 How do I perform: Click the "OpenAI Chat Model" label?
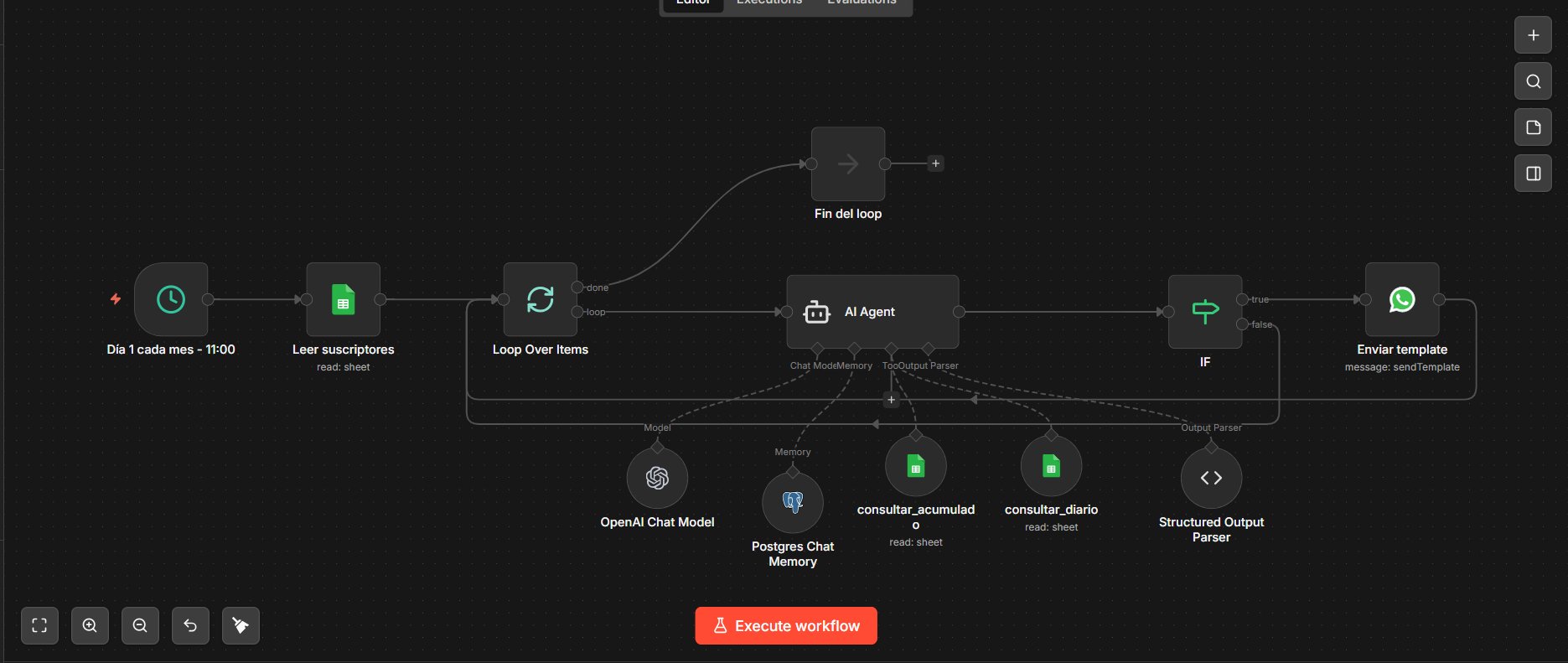(657, 522)
